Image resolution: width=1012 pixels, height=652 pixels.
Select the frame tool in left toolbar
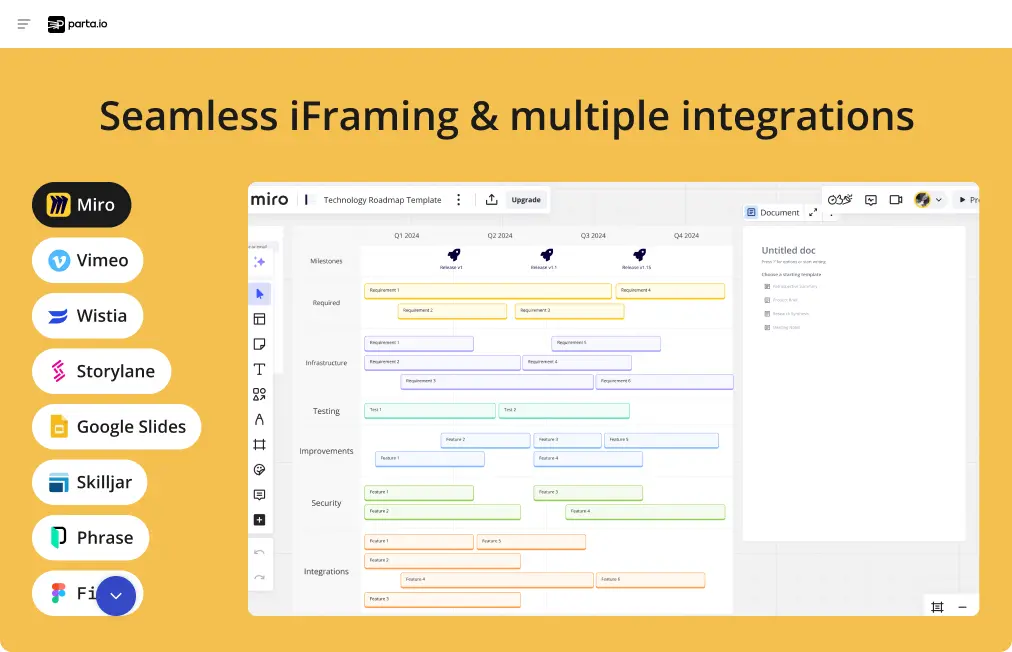(259, 444)
